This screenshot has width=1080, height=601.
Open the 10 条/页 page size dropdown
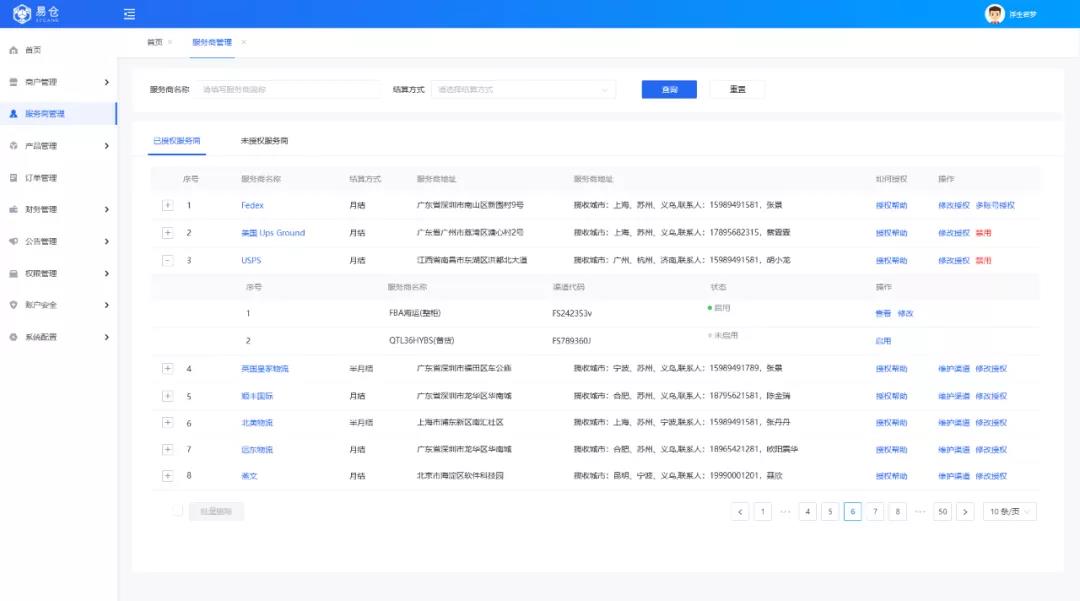point(1009,512)
